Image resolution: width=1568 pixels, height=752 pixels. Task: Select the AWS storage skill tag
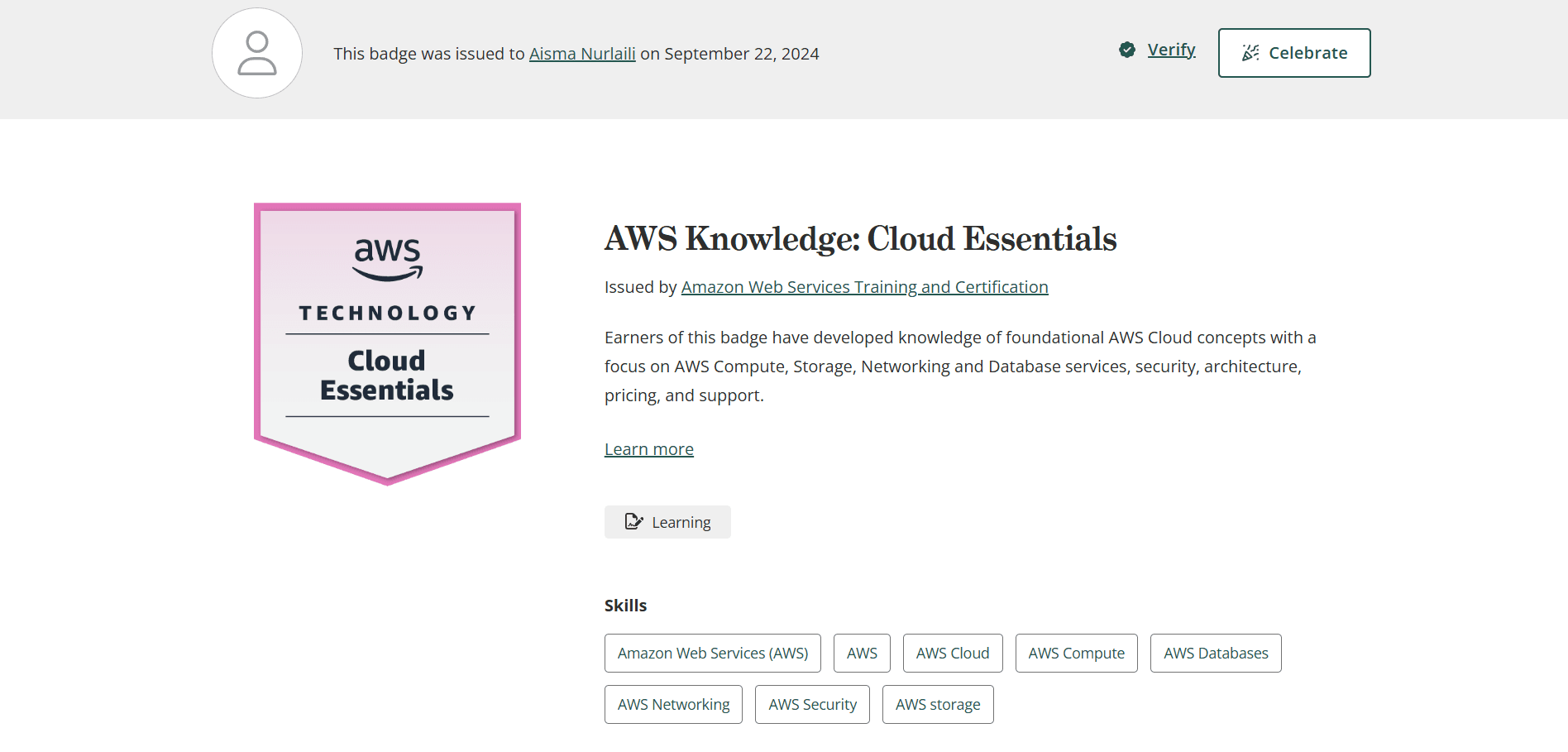pyautogui.click(x=938, y=704)
